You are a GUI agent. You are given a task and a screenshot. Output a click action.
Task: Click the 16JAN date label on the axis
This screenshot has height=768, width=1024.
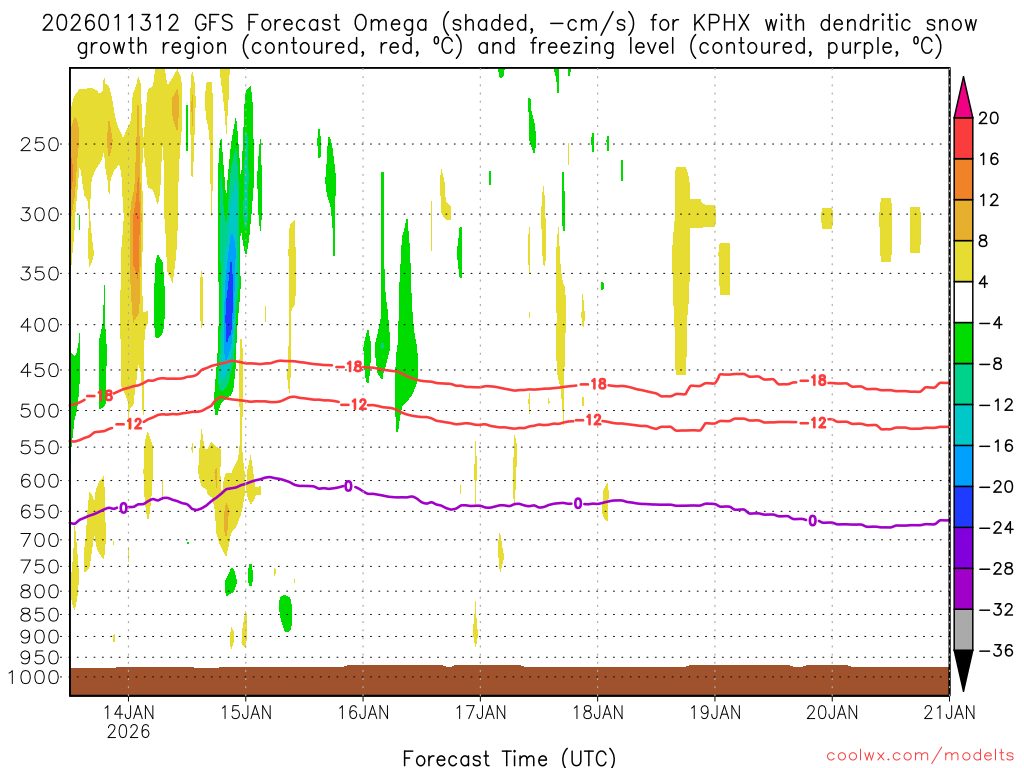[x=363, y=712]
